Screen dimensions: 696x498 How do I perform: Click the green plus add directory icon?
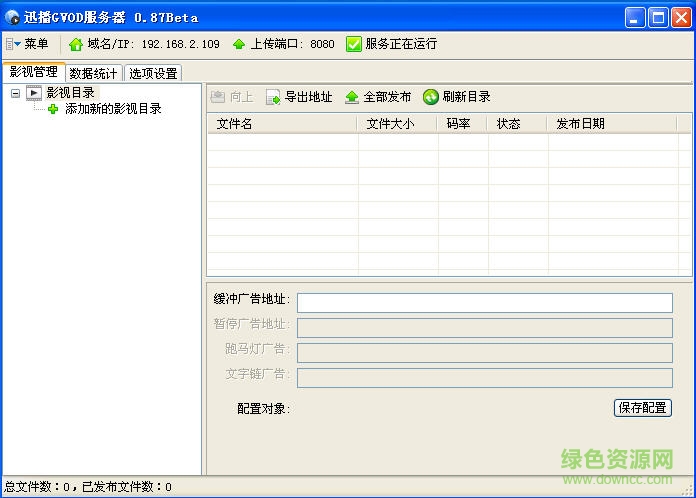(53, 109)
